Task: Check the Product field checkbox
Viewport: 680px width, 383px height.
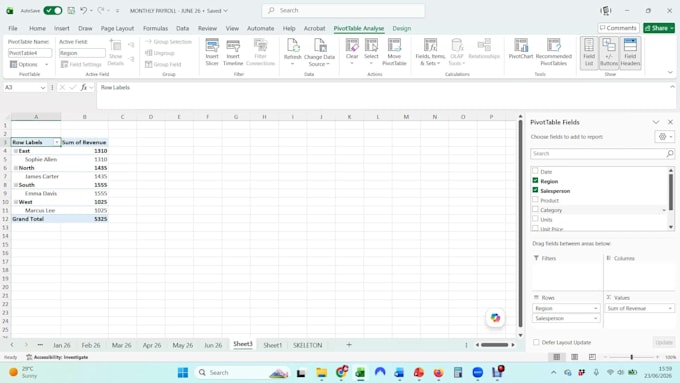Action: 535,200
